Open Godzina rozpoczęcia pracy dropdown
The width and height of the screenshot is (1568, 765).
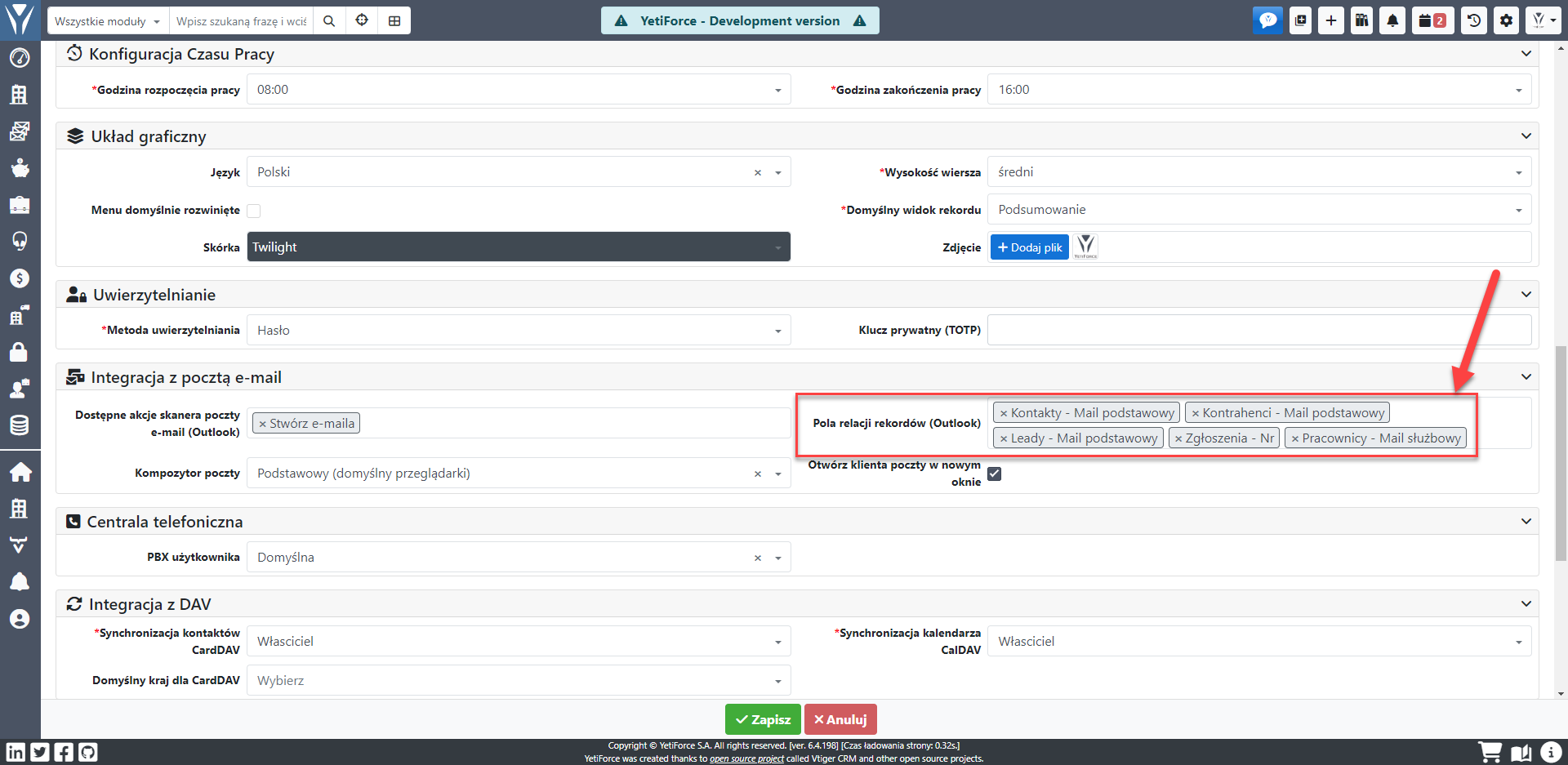[519, 90]
